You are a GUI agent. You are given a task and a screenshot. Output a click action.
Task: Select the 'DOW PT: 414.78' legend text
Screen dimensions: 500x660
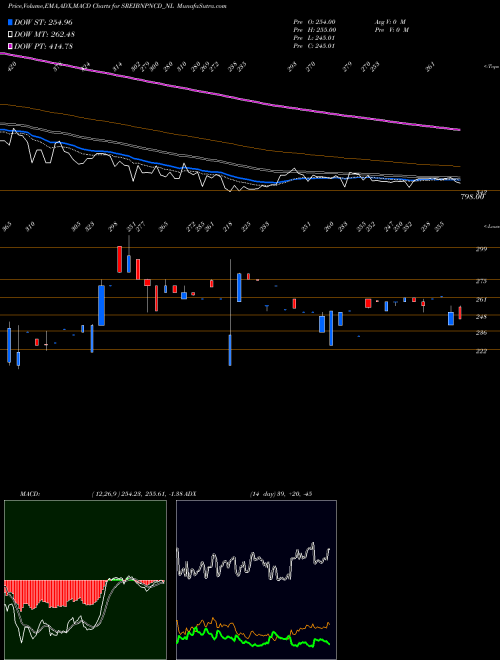[x=43, y=46]
